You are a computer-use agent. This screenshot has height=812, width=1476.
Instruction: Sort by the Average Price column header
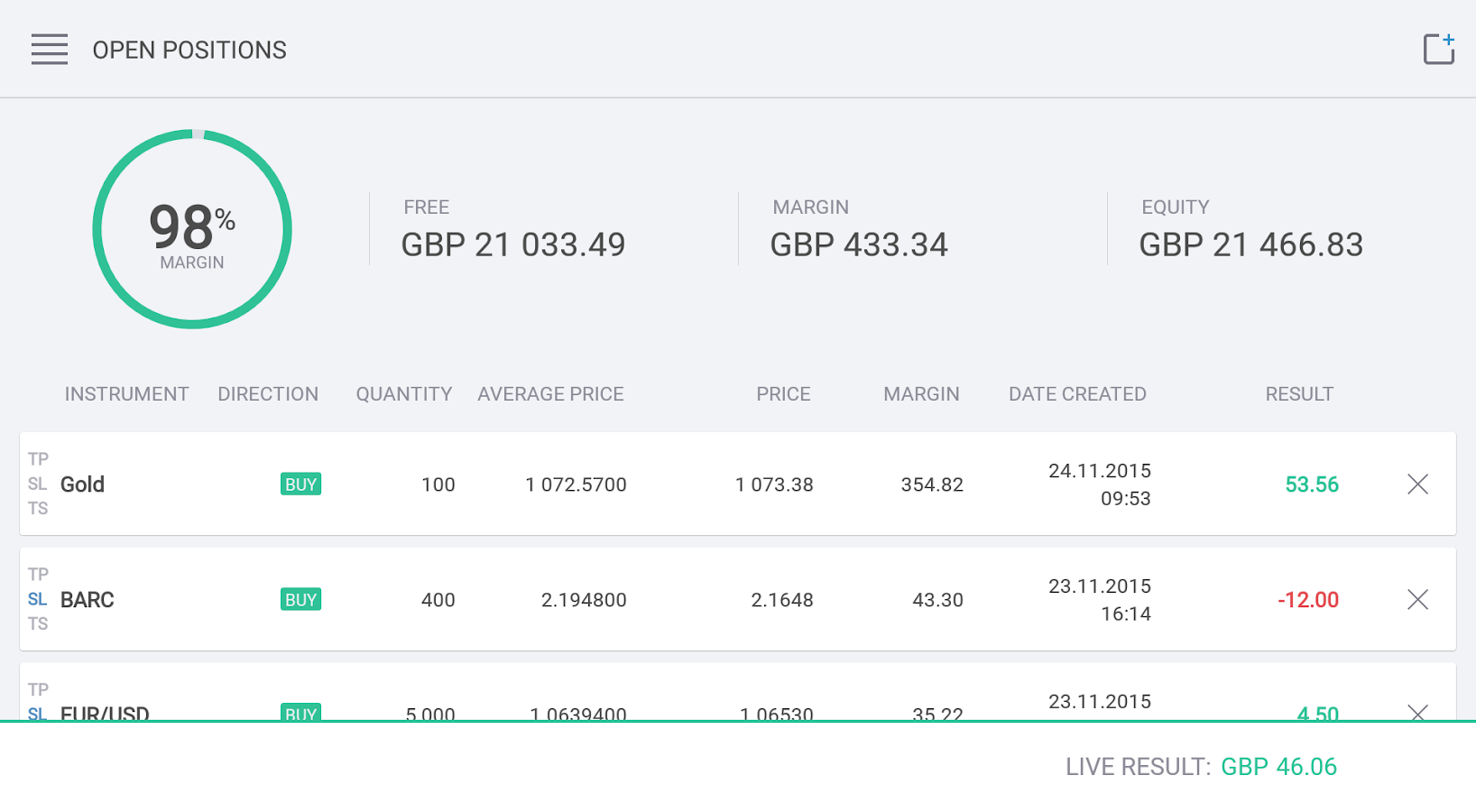tap(550, 394)
